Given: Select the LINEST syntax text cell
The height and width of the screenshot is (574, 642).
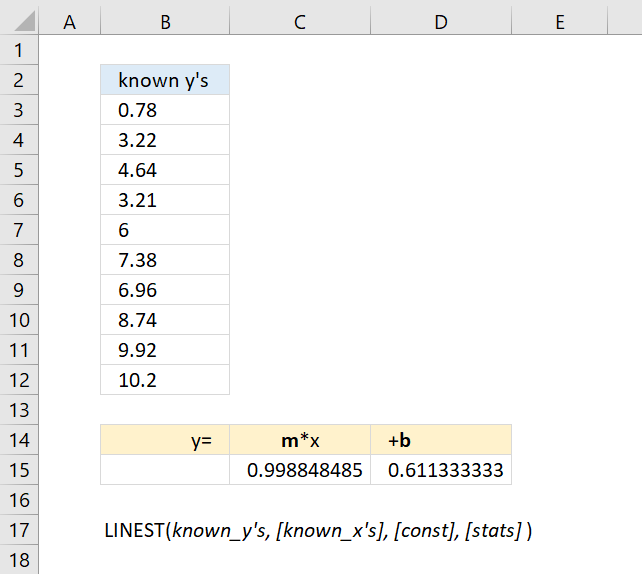Looking at the screenshot, I should 318,530.
